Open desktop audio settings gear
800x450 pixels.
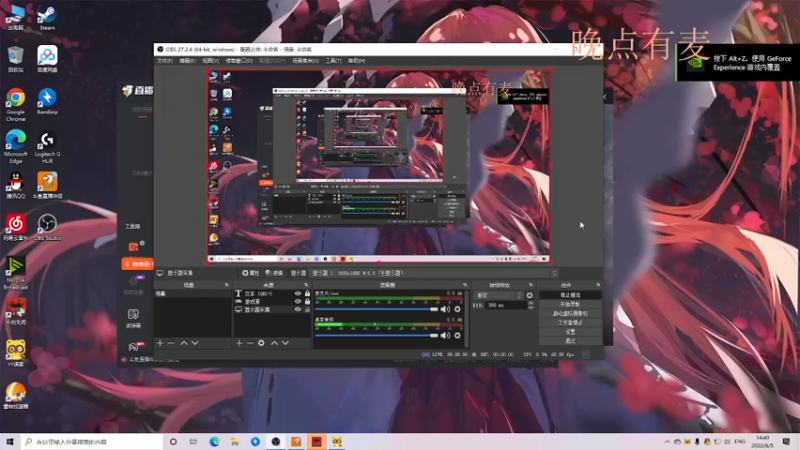457,335
